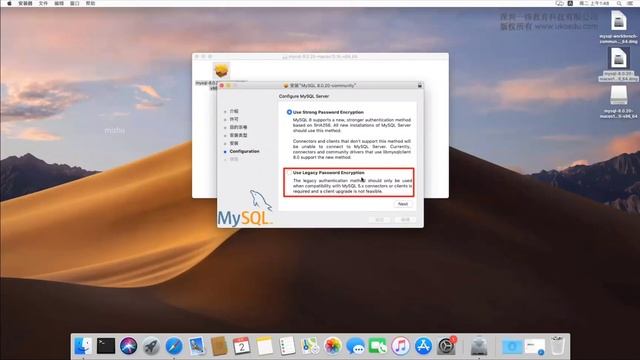Image resolution: width=640 pixels, height=360 pixels.
Task: Open Notification Center in menu bar
Action: click(x=630, y=3)
